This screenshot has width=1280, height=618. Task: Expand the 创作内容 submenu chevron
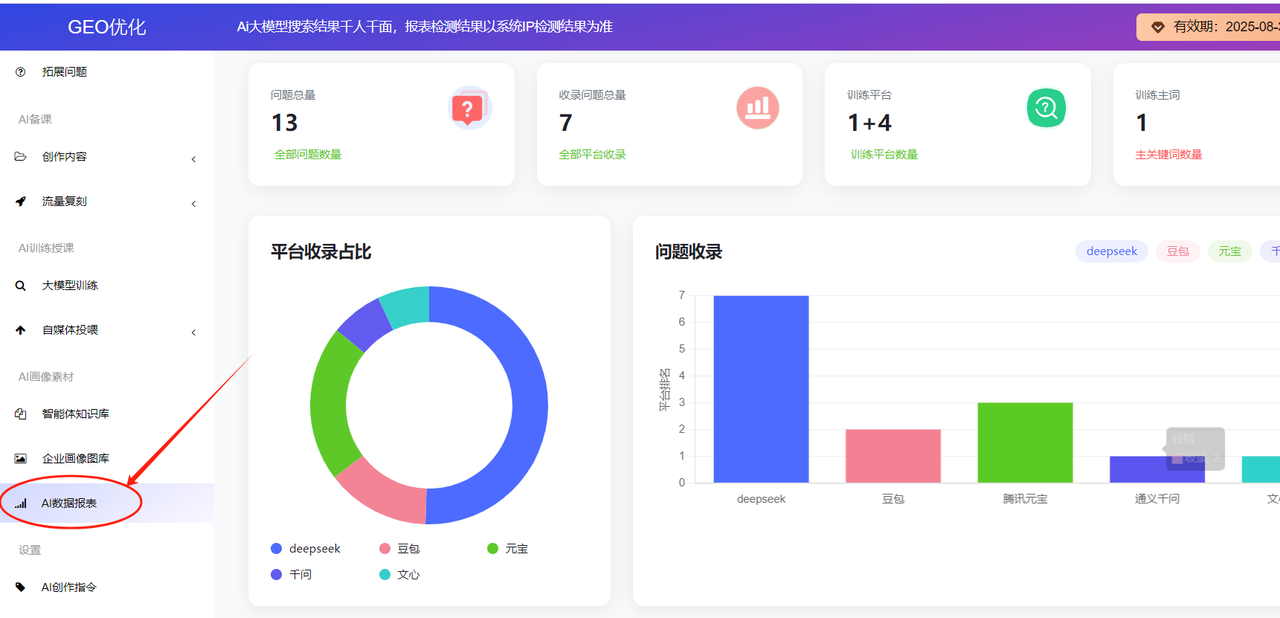(193, 159)
